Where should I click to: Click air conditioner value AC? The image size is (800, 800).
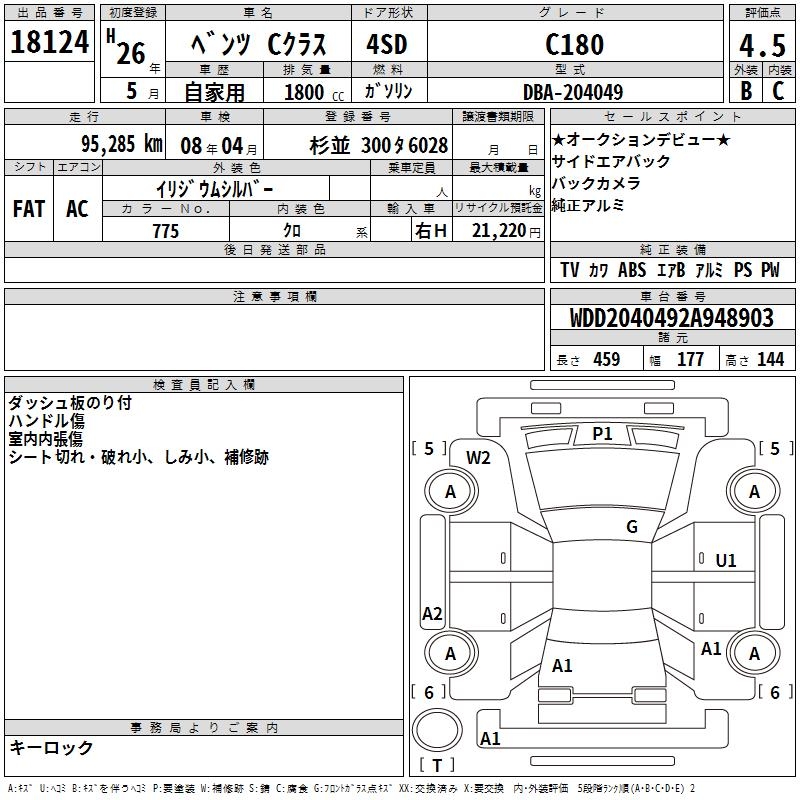pyautogui.click(x=77, y=209)
